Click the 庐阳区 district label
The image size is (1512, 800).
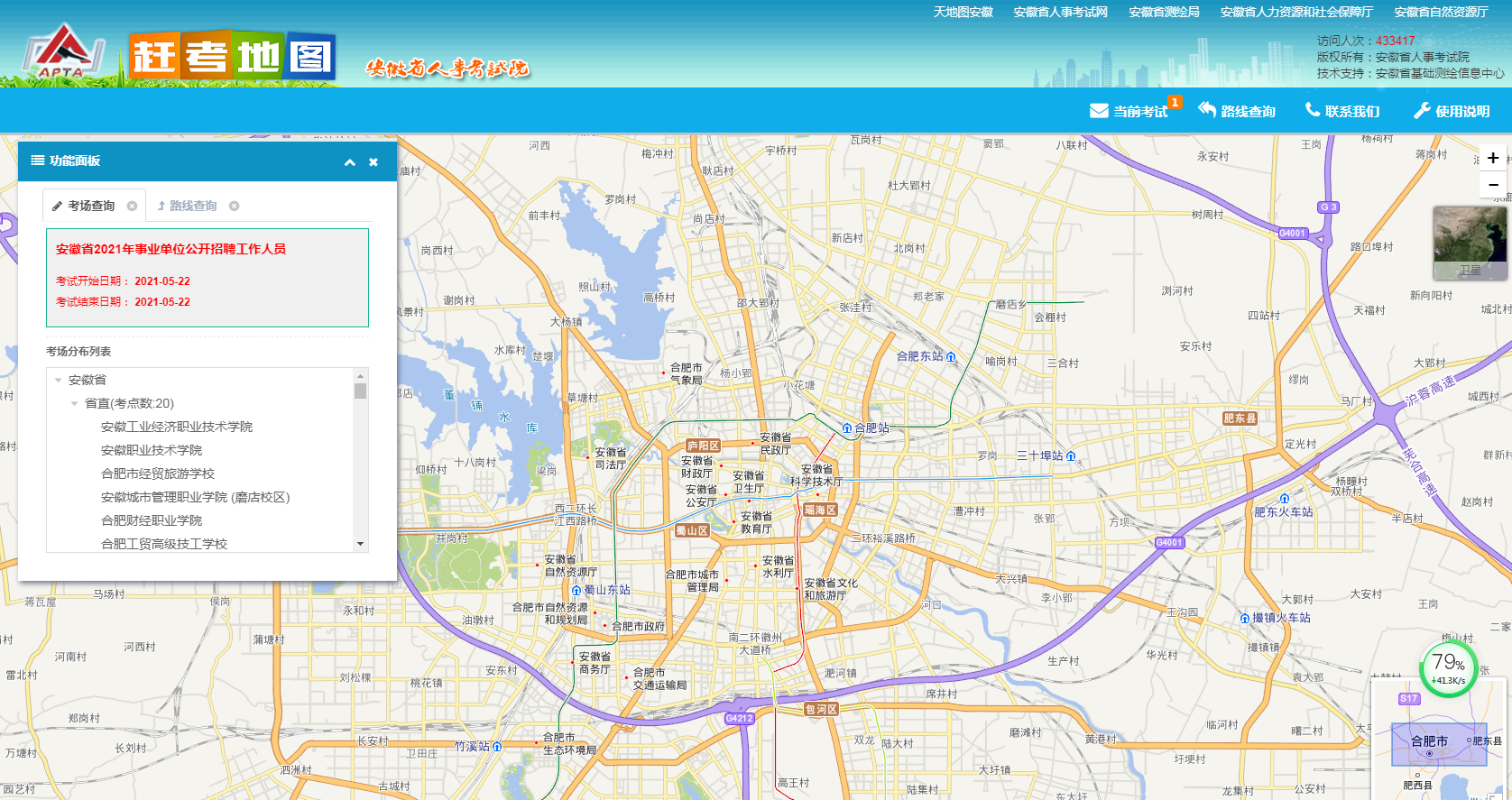(703, 446)
